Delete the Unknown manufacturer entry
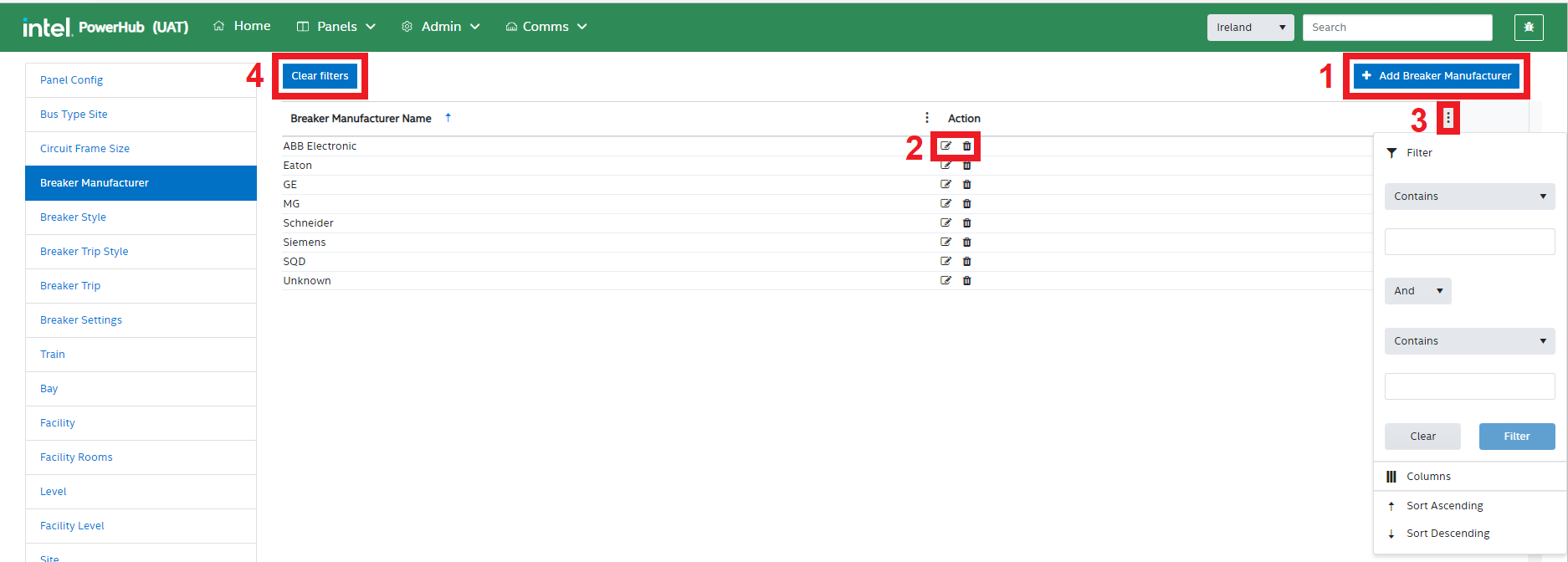Image resolution: width=1568 pixels, height=562 pixels. tap(966, 281)
